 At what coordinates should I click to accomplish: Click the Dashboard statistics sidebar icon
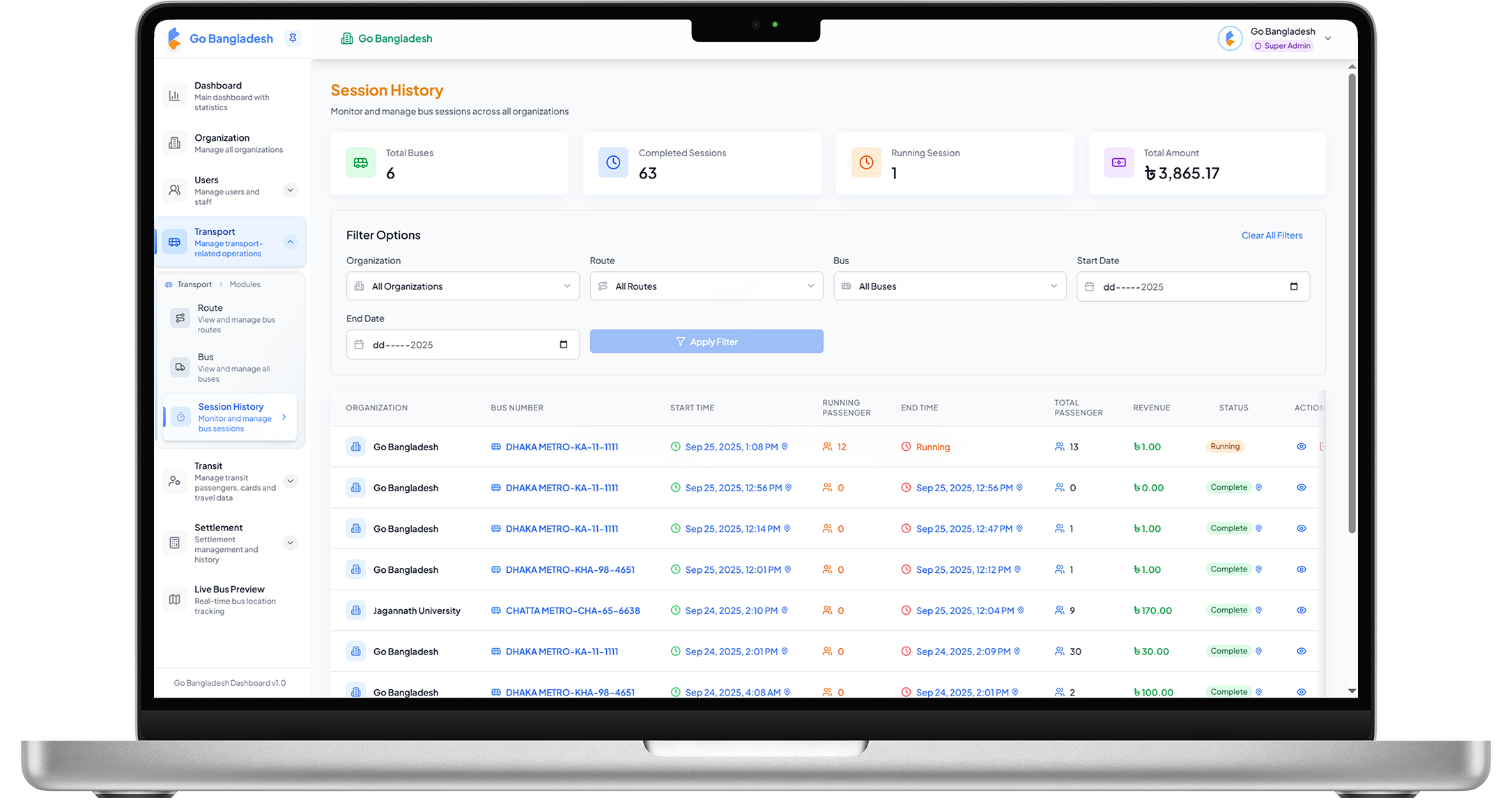175,96
